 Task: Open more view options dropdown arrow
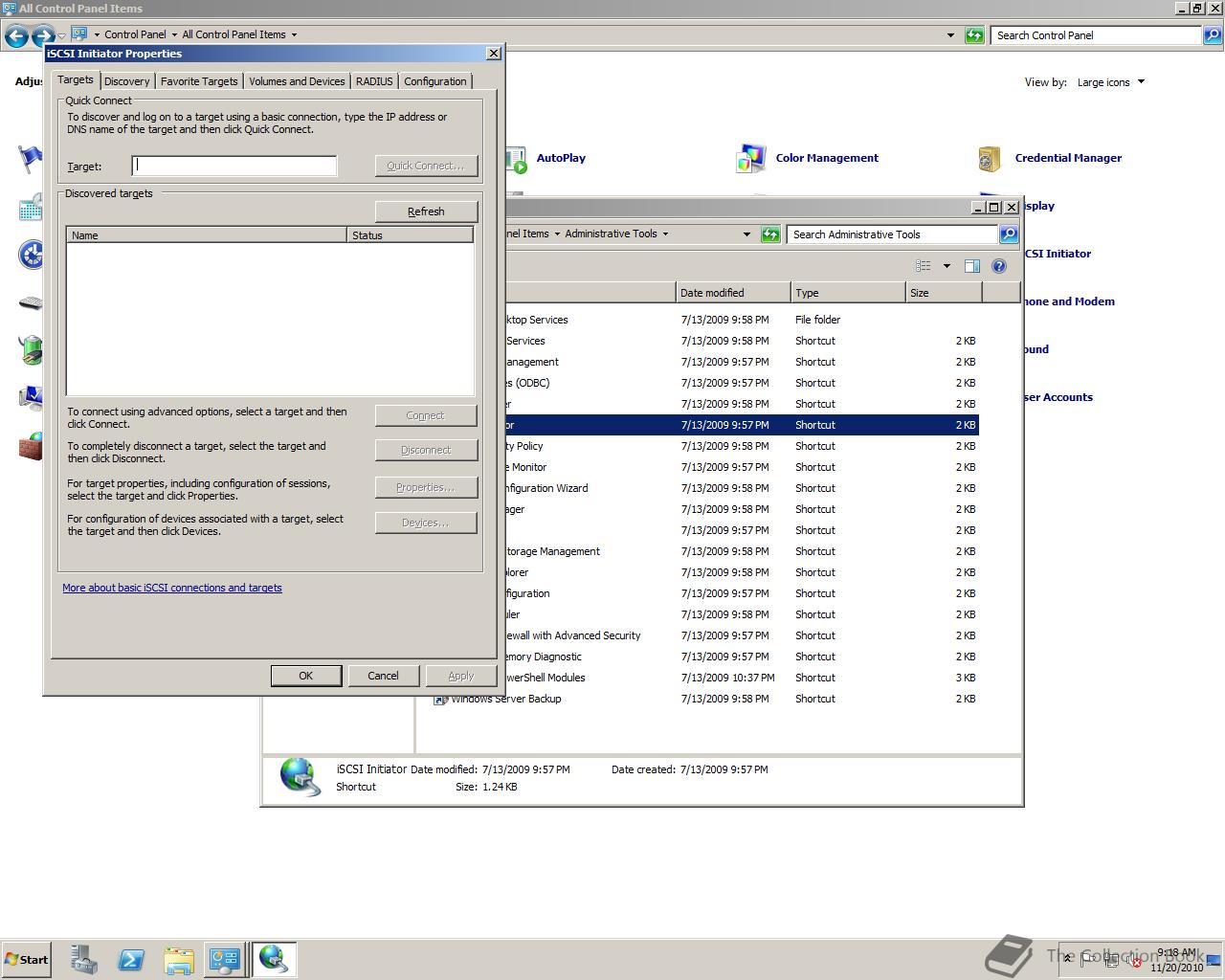point(947,266)
